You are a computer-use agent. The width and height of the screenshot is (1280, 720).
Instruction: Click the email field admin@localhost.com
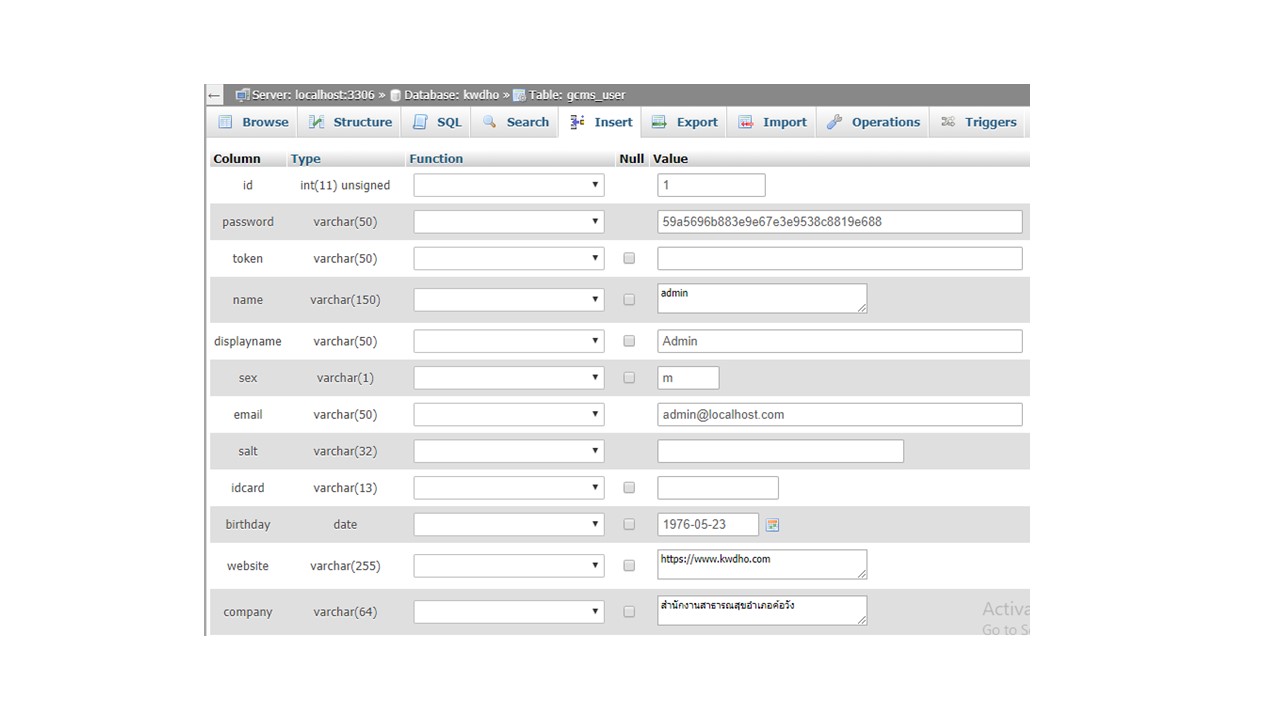(x=840, y=414)
